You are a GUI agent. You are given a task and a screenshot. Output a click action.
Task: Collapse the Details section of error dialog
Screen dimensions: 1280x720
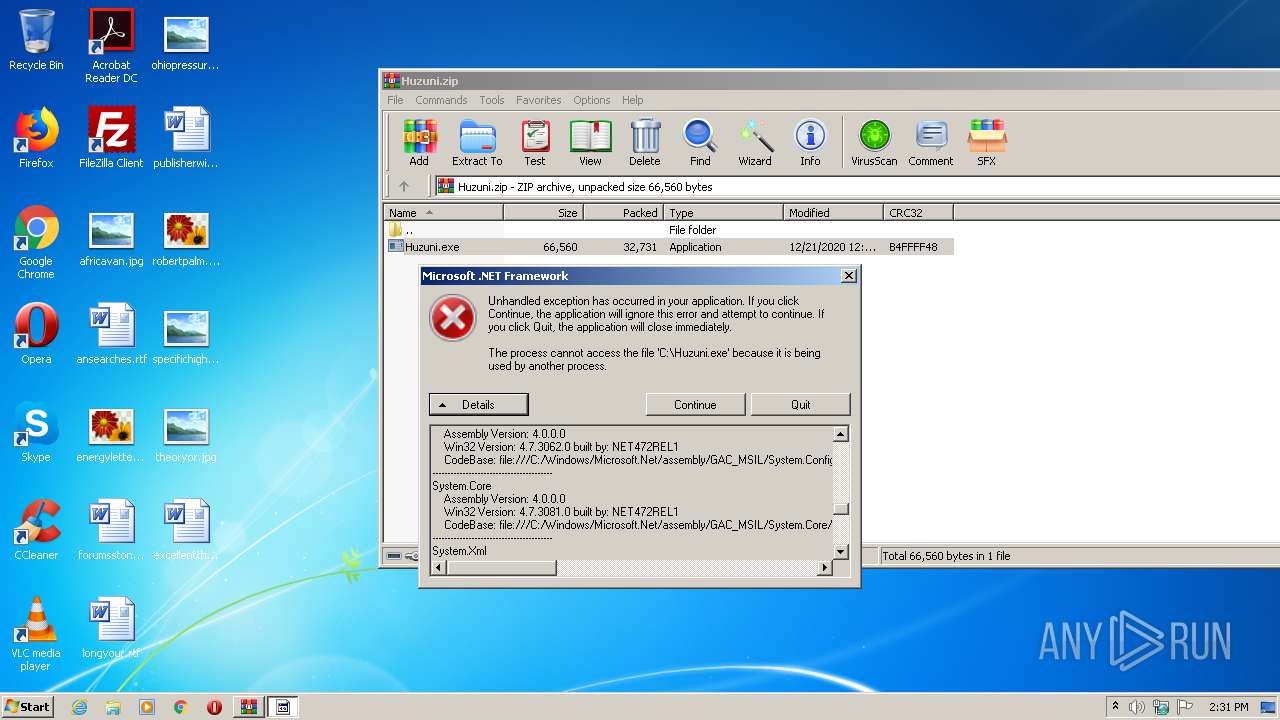(478, 404)
